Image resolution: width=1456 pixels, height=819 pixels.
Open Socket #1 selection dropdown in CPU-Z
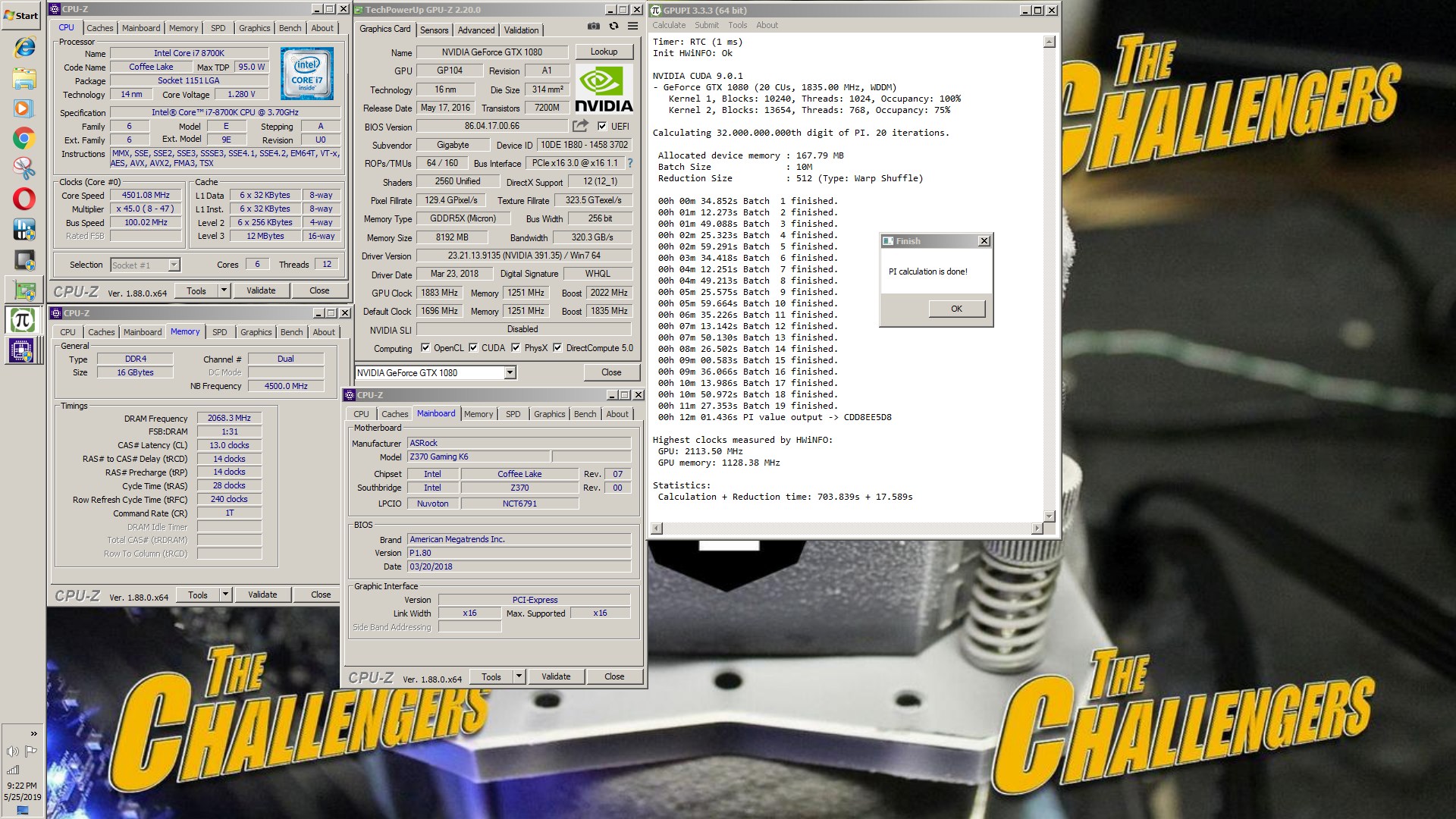tap(174, 265)
